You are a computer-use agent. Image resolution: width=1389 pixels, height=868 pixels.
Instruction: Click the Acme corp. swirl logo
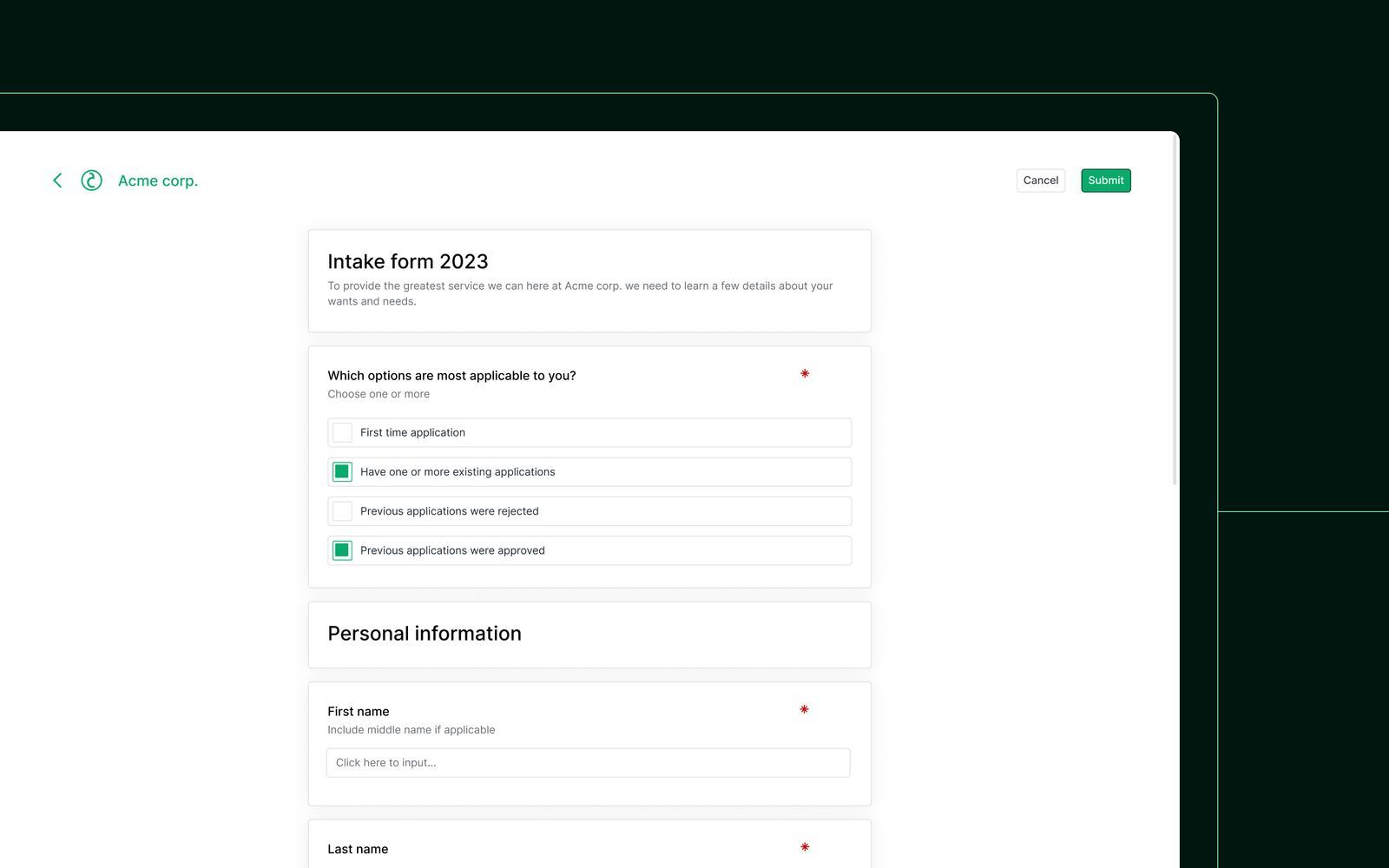(91, 181)
